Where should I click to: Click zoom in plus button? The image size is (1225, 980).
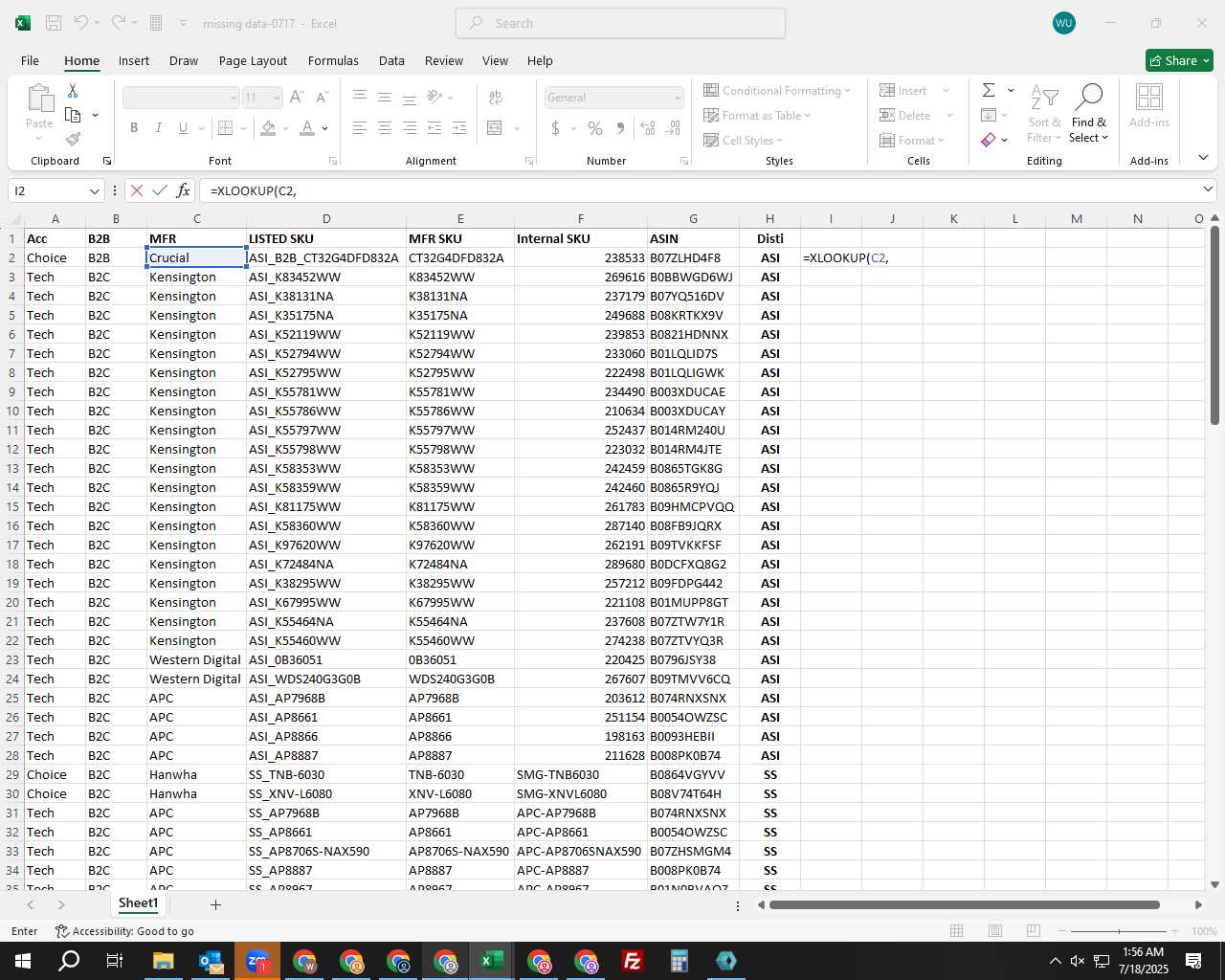click(x=1175, y=931)
